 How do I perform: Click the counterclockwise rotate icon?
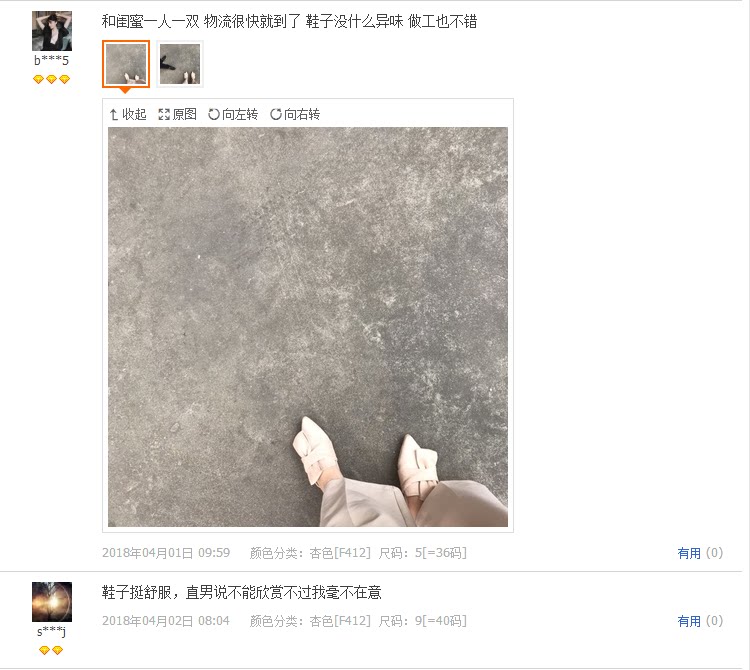[x=214, y=115]
